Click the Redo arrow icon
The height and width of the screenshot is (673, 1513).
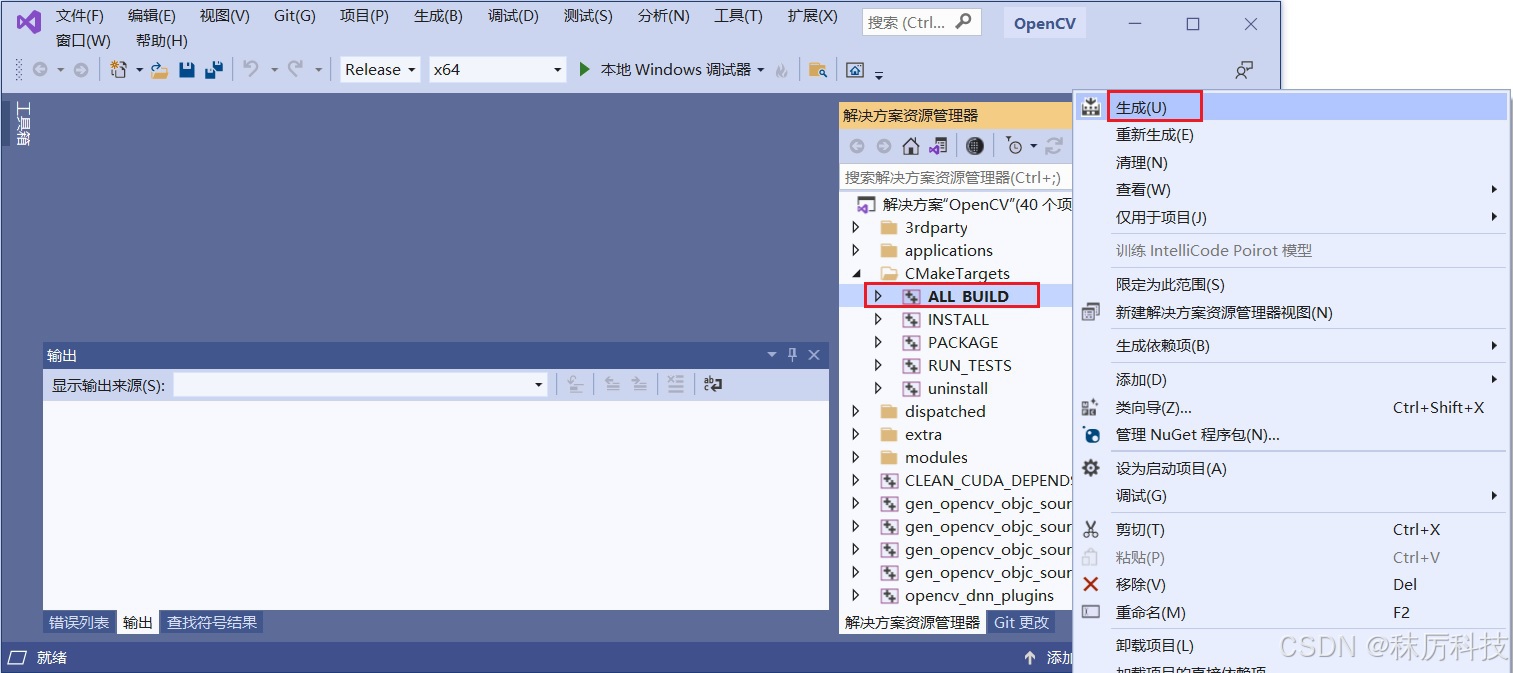click(296, 69)
